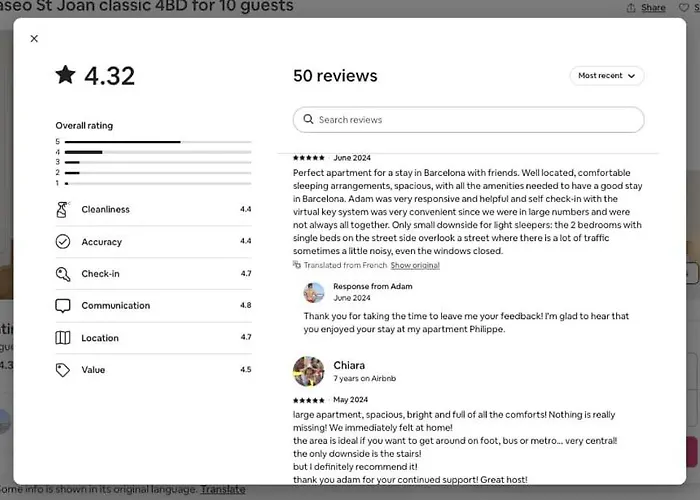This screenshot has height=500, width=700.
Task: Click the translation icon beside Translated from French
Action: (x=296, y=265)
